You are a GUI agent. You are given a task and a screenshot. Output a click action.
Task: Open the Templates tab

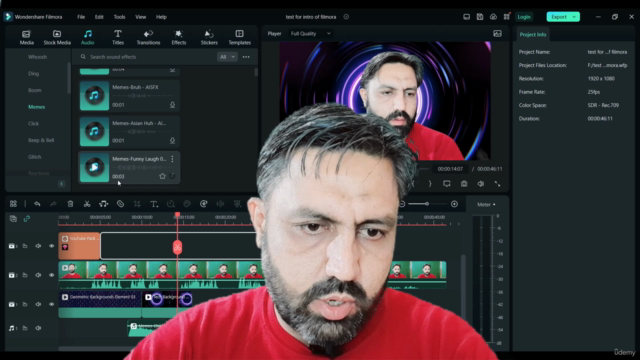[240, 37]
